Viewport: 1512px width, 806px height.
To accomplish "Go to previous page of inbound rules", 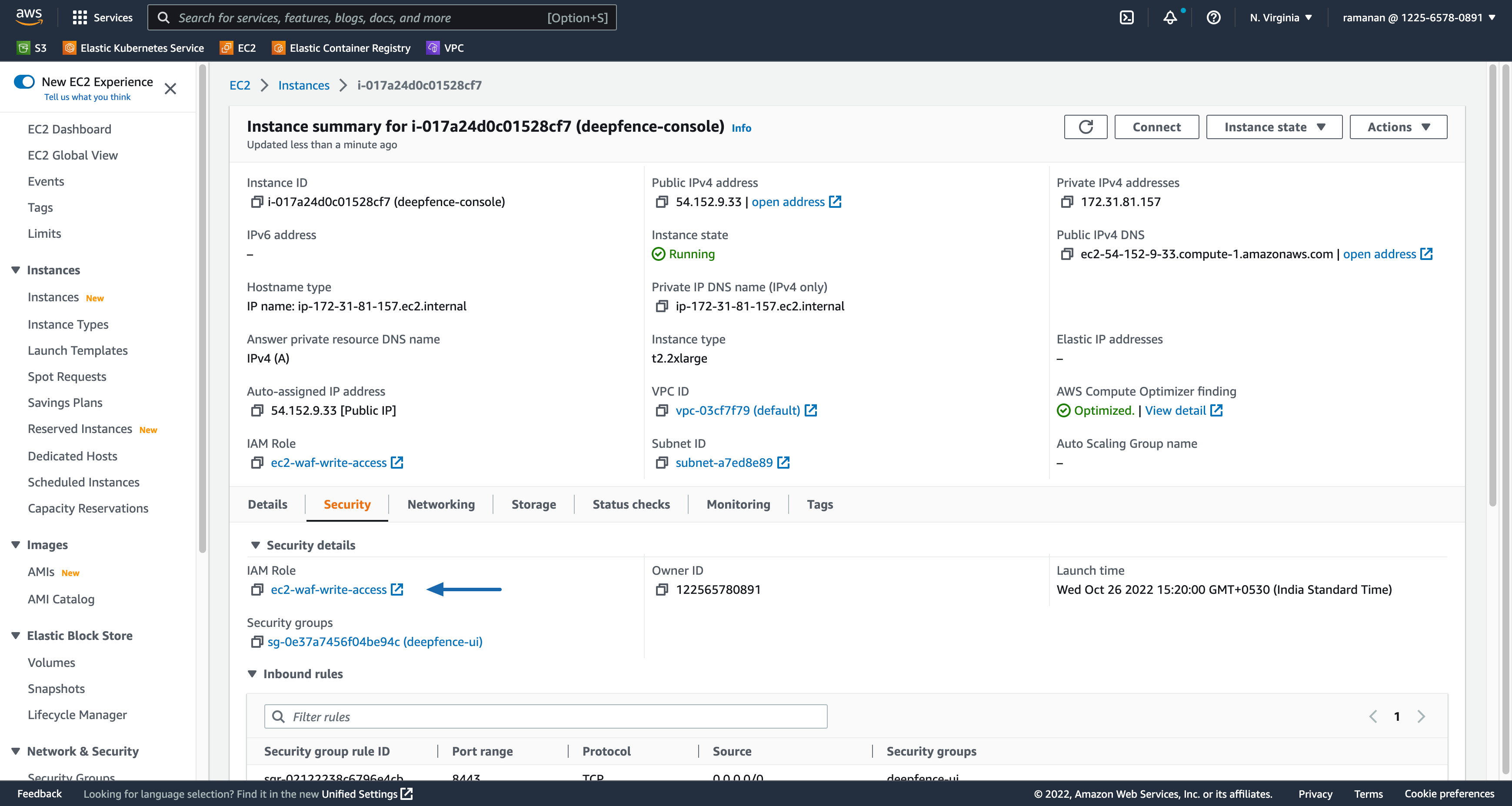I will [x=1373, y=716].
